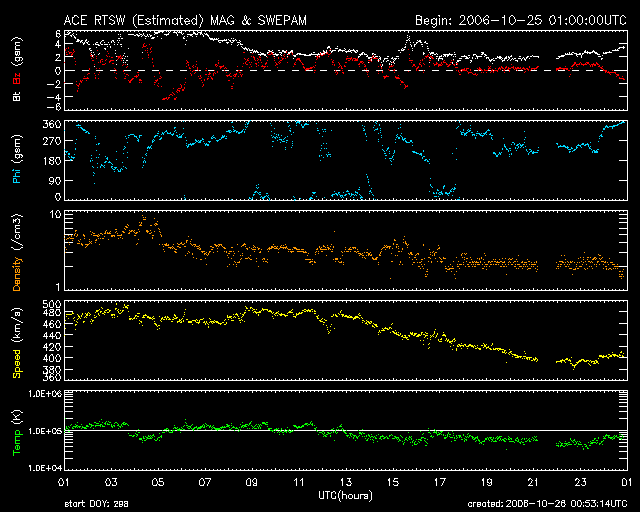640x512 pixels.
Task: Click the "1.0E+06" tick on the Temp axis
Action: (x=45, y=394)
